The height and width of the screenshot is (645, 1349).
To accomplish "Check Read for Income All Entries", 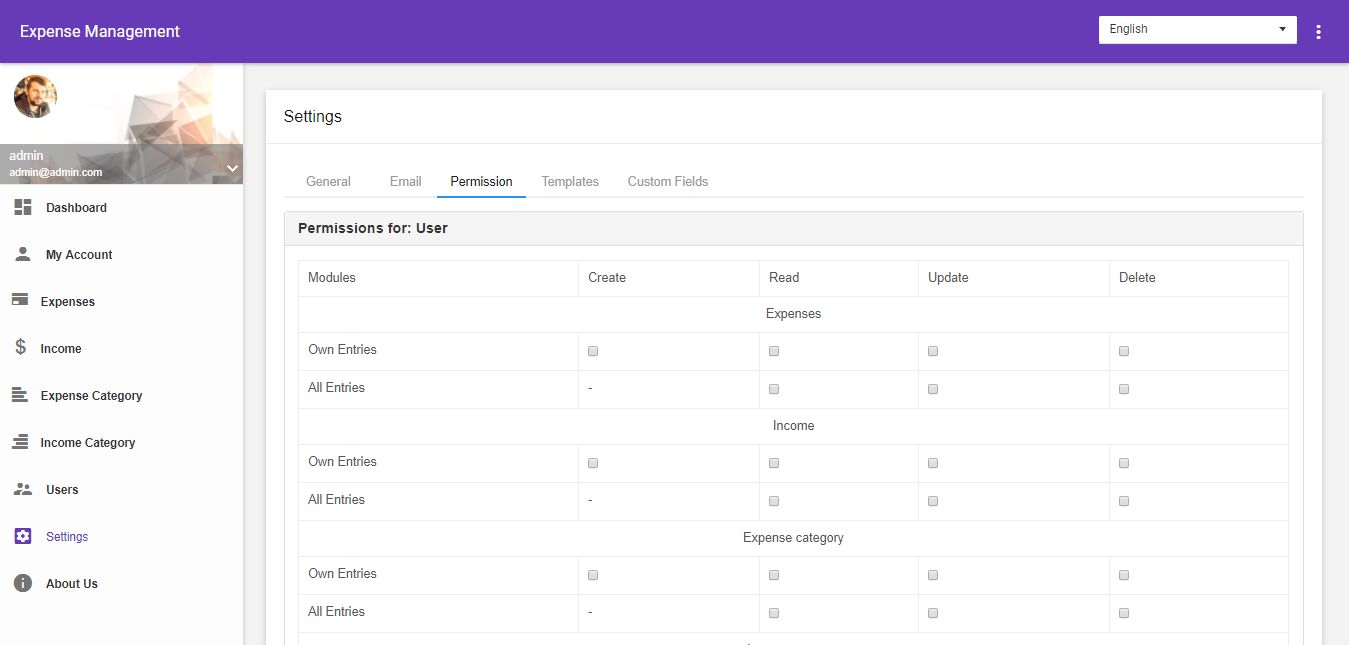I will [774, 501].
